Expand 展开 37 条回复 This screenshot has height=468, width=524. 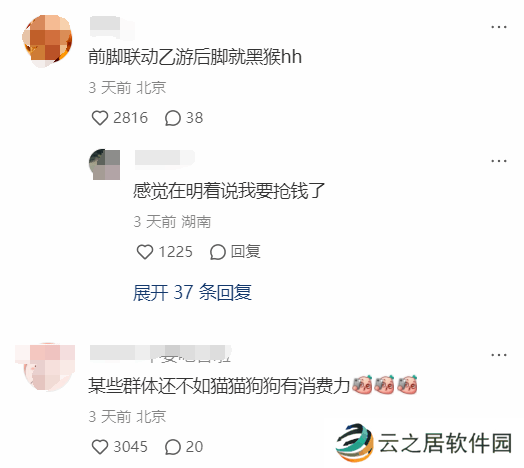[x=192, y=292]
